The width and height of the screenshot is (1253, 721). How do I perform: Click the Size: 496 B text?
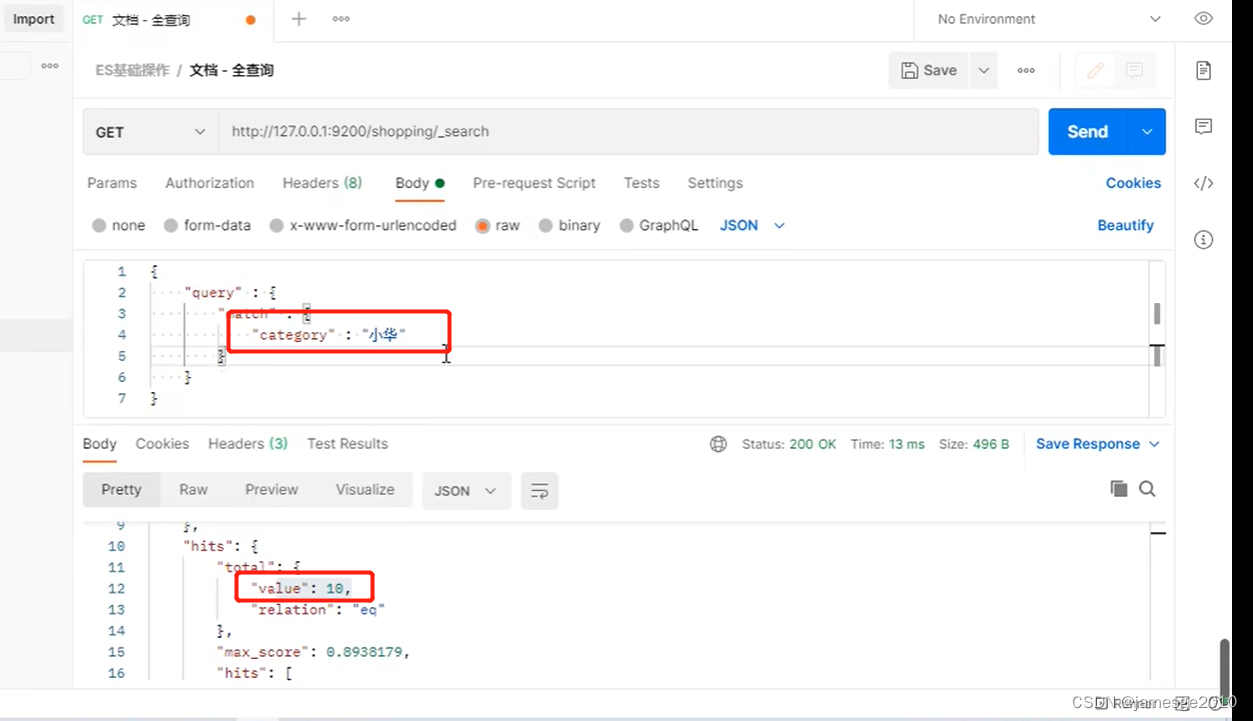(974, 444)
